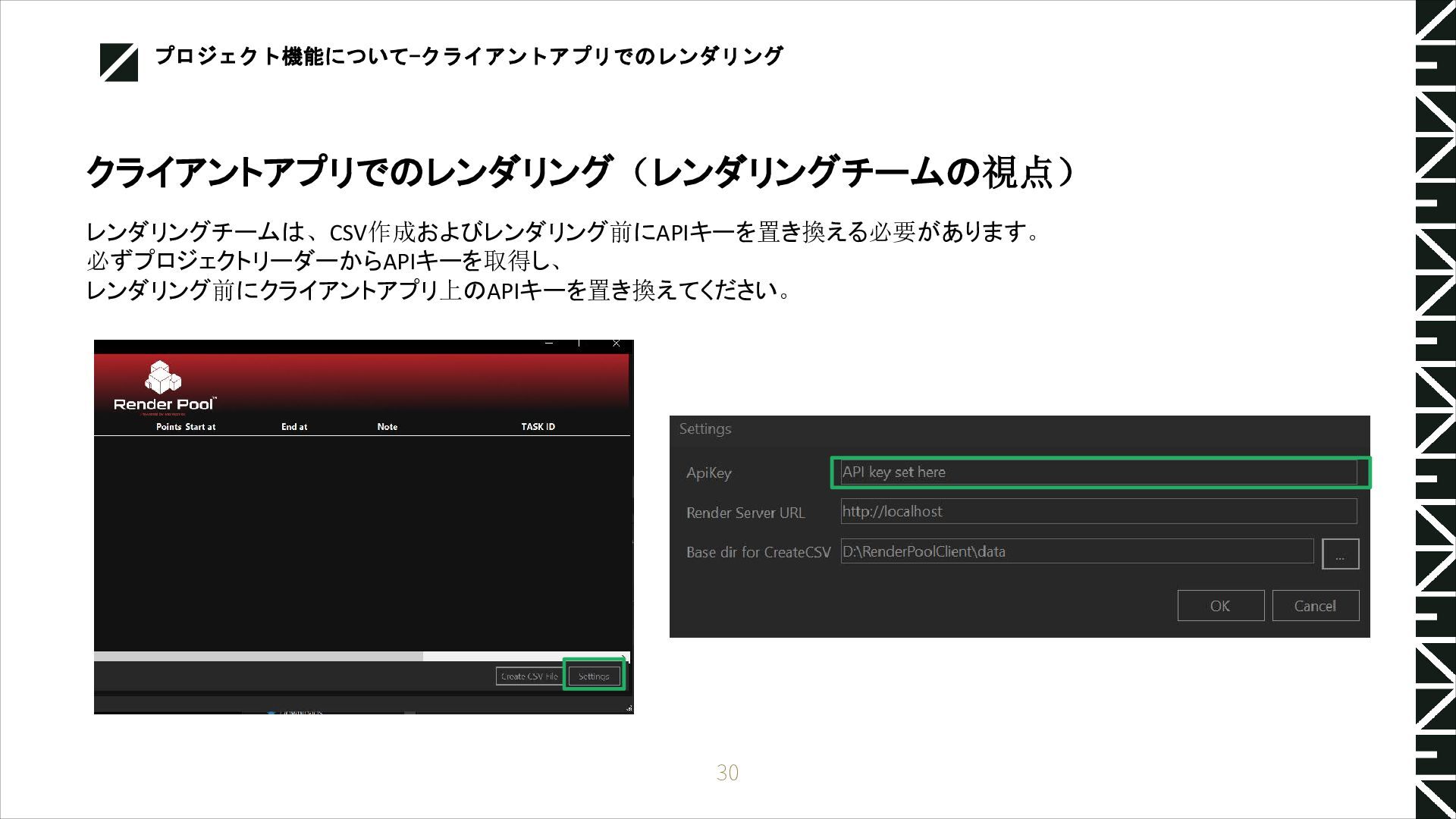Open Settings in Render Pool client
This screenshot has width=1456, height=819.
[594, 676]
